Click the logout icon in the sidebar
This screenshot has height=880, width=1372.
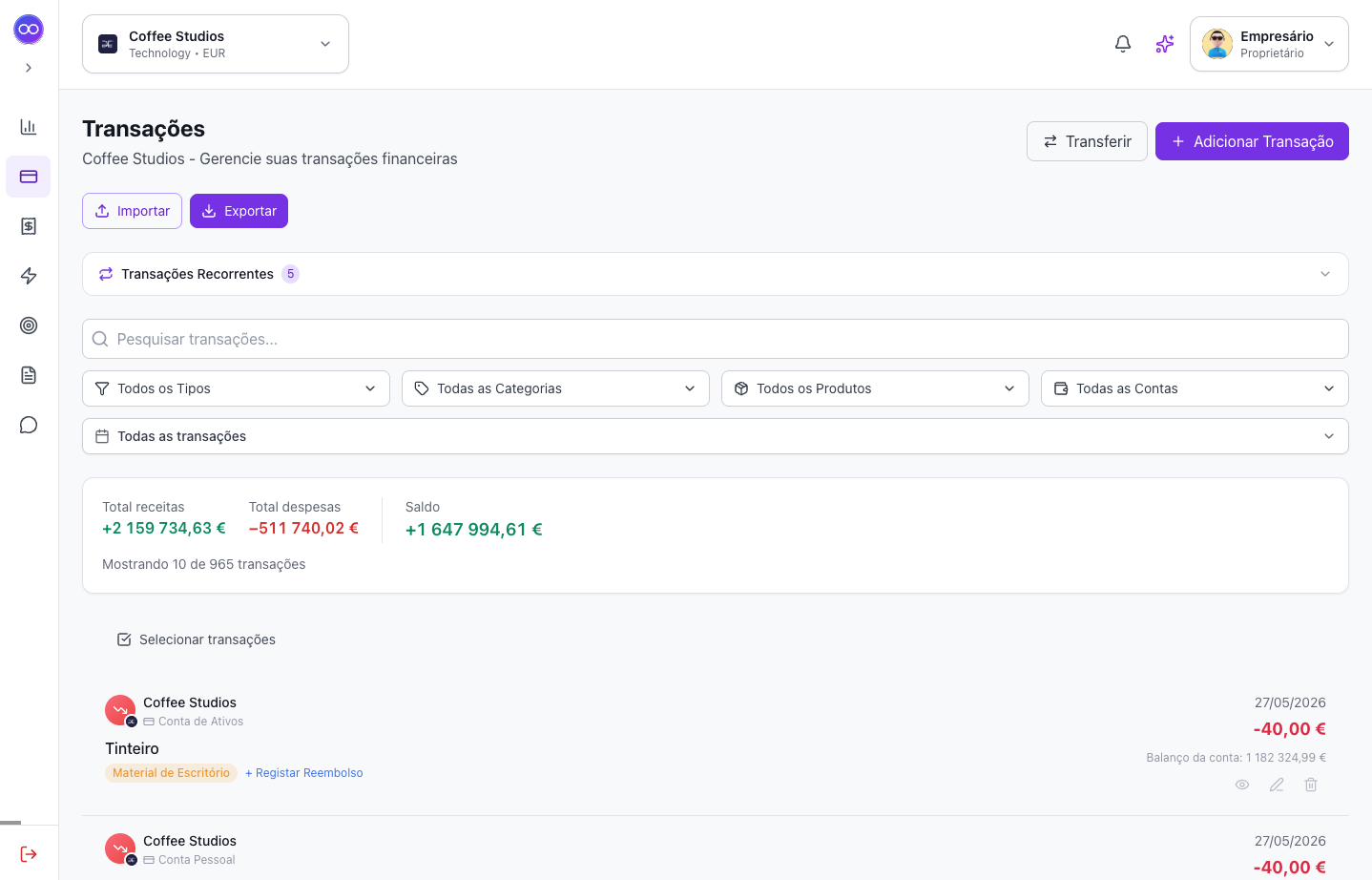tap(29, 854)
